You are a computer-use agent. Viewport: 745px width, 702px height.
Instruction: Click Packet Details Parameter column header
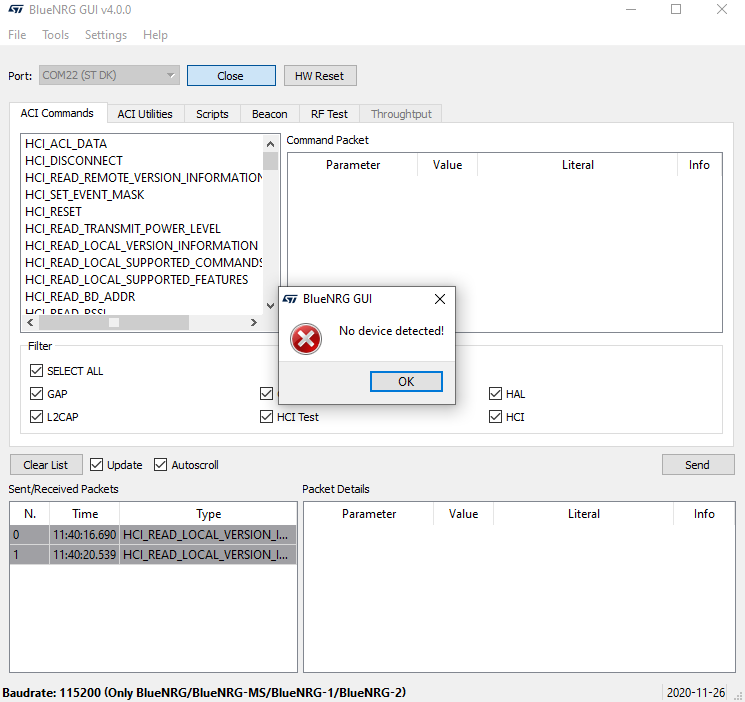(369, 514)
